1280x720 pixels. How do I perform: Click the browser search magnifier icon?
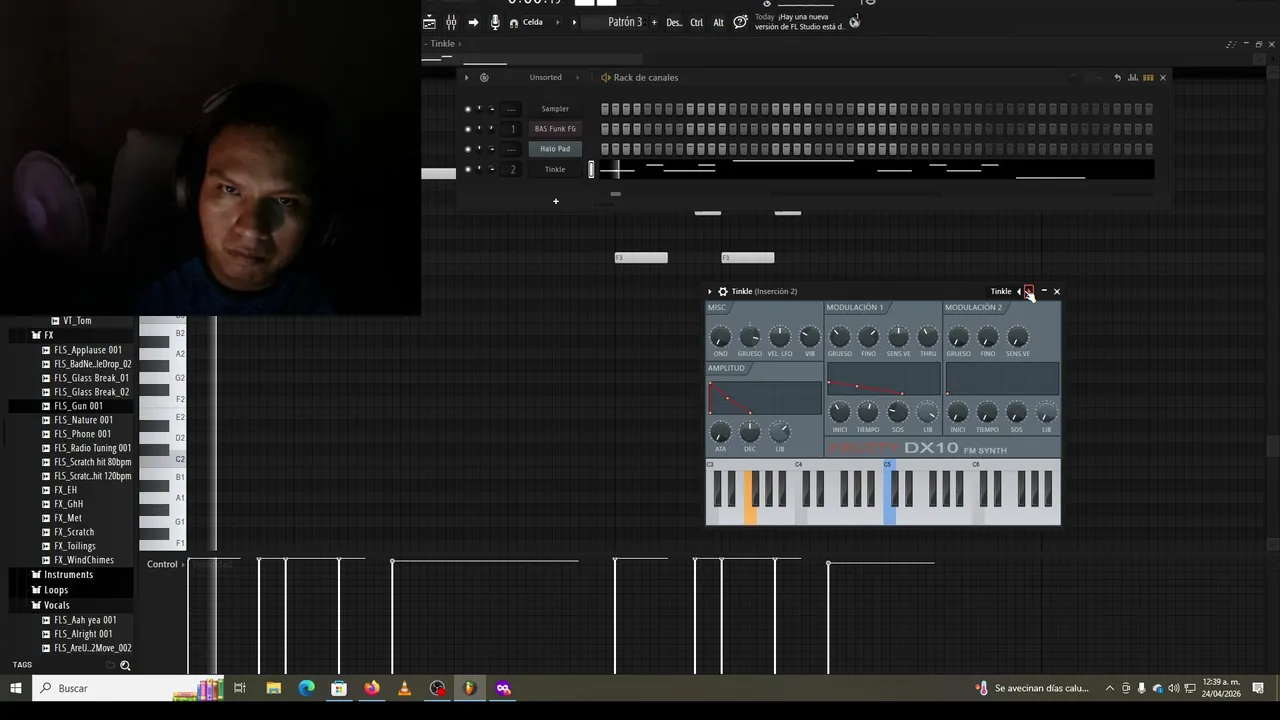click(125, 665)
